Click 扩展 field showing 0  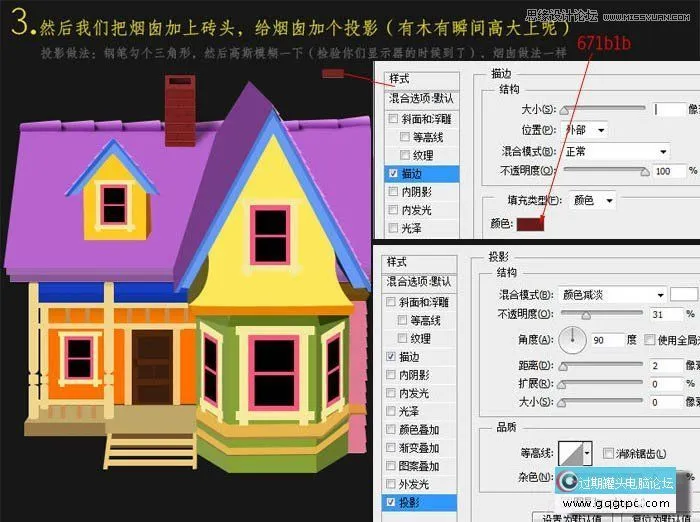[666, 384]
